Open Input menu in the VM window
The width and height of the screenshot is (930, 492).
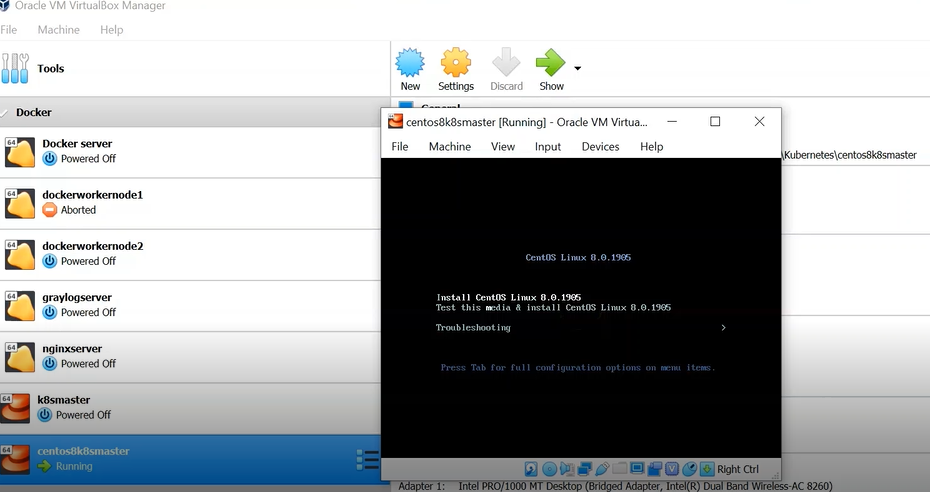547,146
